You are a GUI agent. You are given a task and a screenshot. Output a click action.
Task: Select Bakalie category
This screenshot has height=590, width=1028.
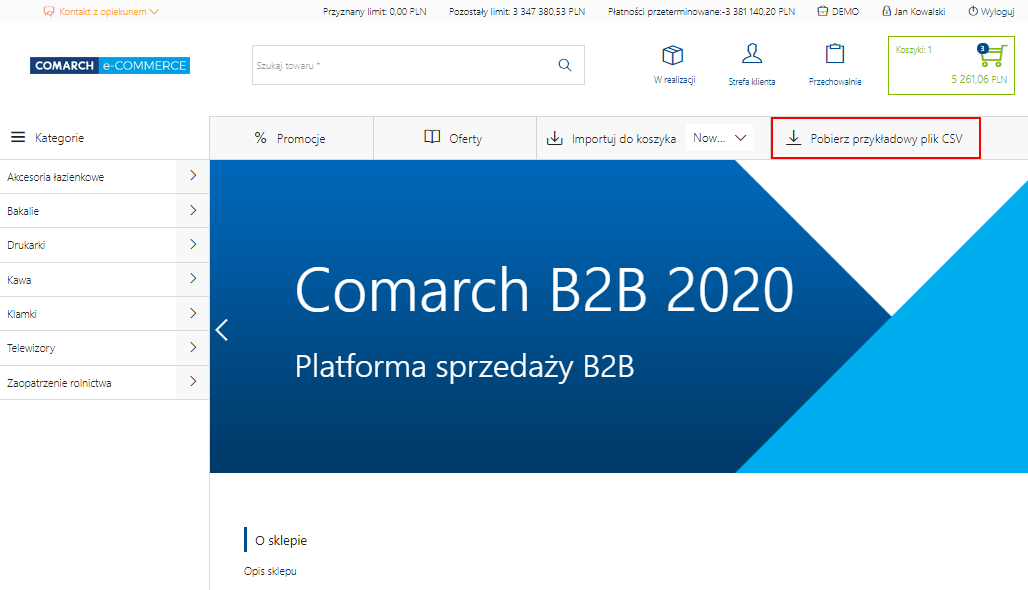(x=23, y=211)
